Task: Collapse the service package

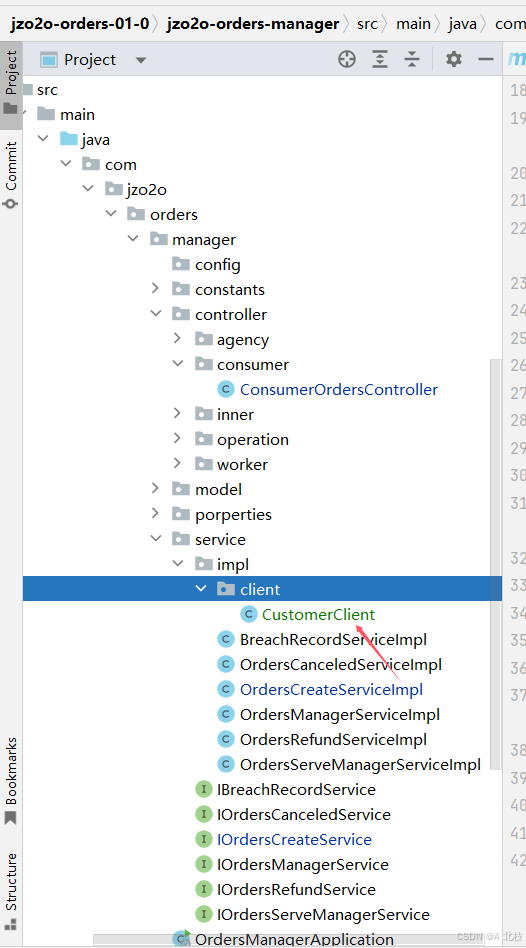Action: (x=155, y=538)
